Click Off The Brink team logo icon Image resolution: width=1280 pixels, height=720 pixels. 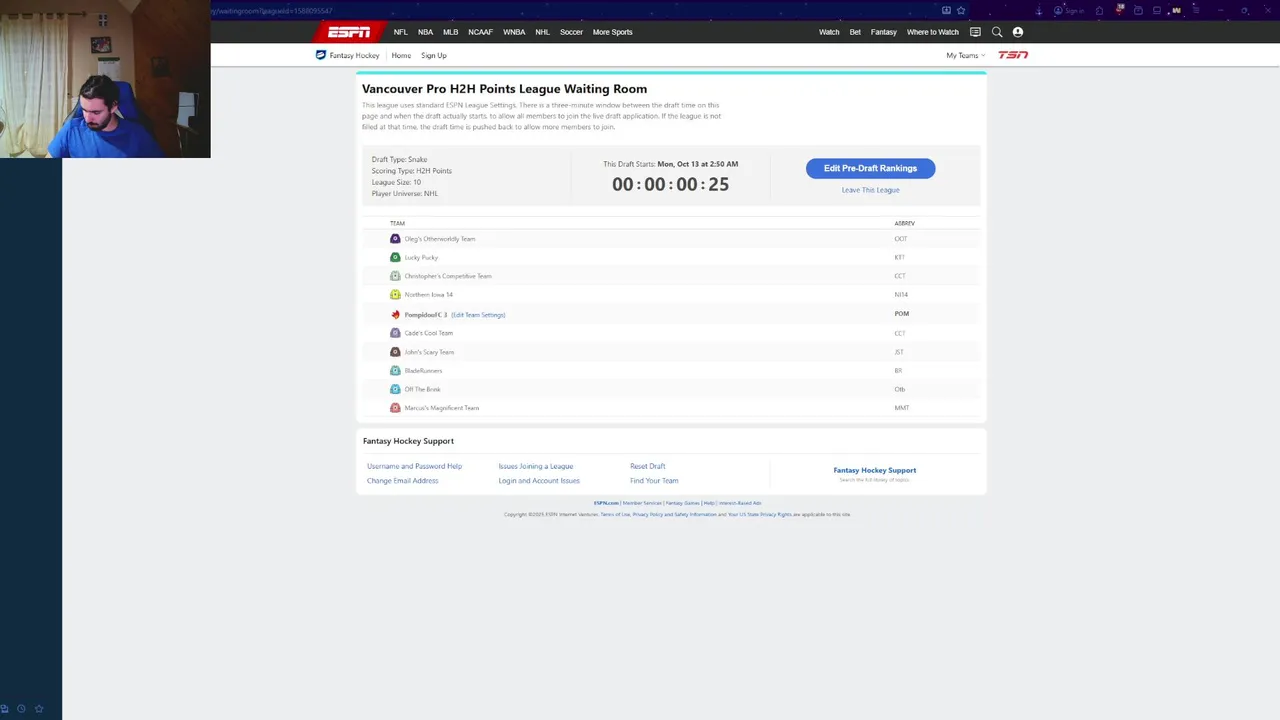(x=395, y=389)
